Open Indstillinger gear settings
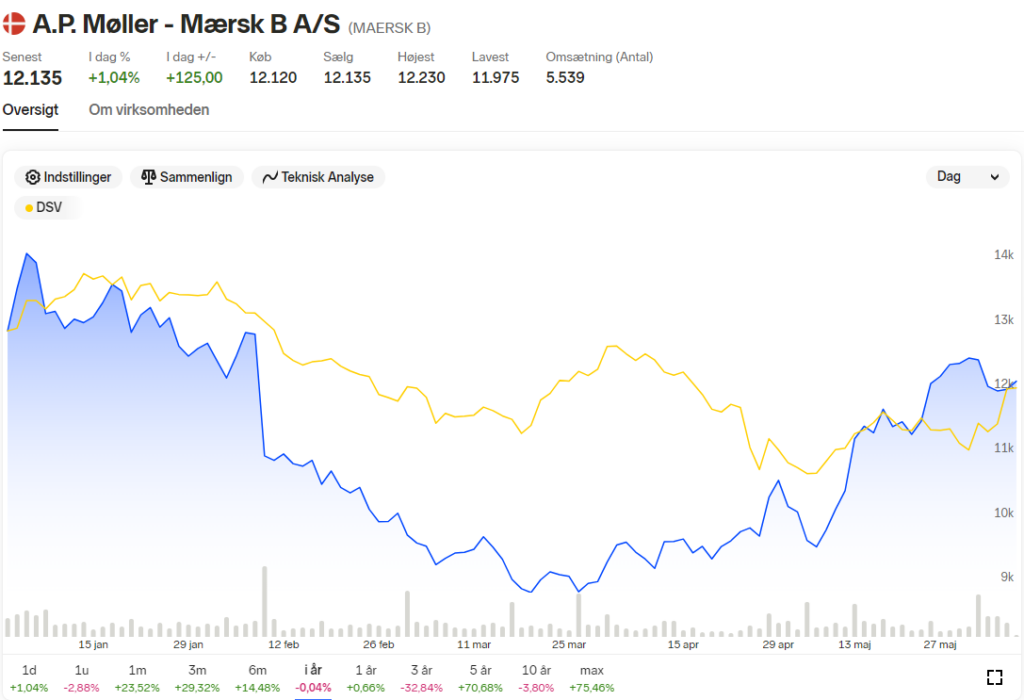 coord(68,177)
